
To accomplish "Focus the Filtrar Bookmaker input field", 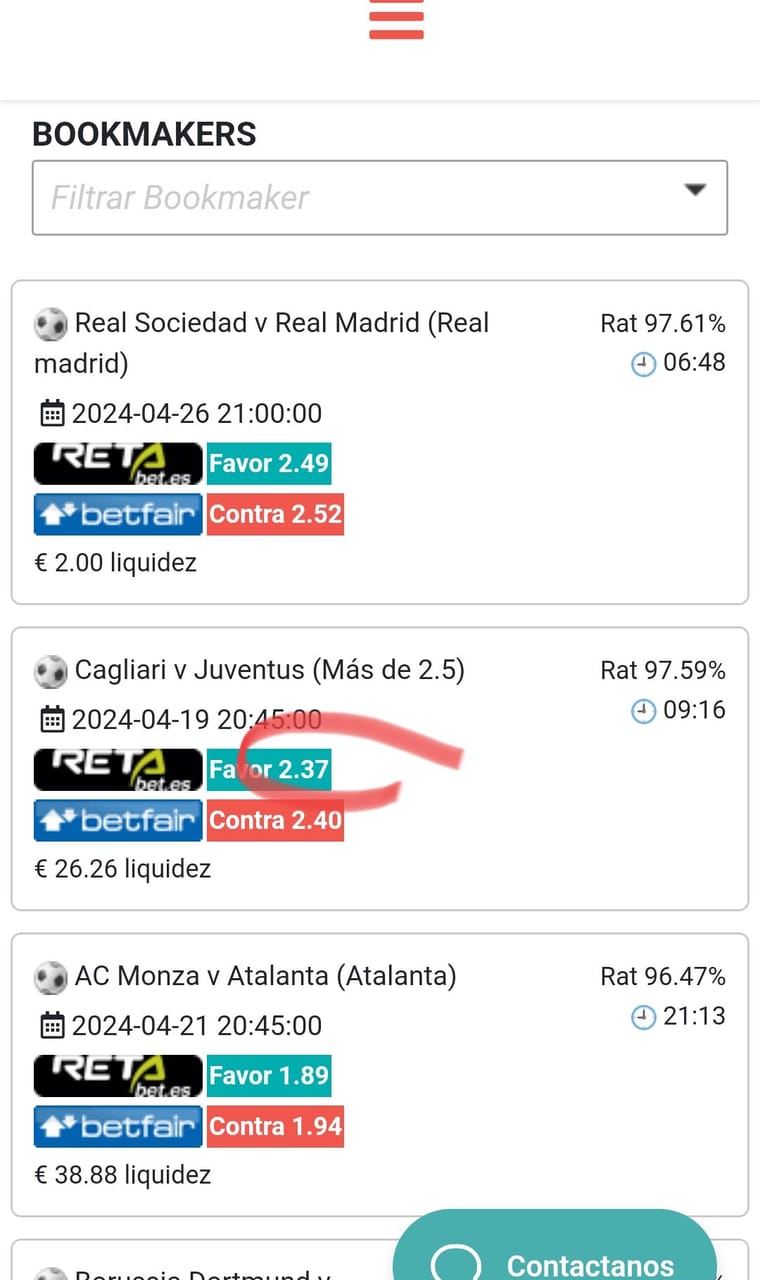I will (x=380, y=198).
